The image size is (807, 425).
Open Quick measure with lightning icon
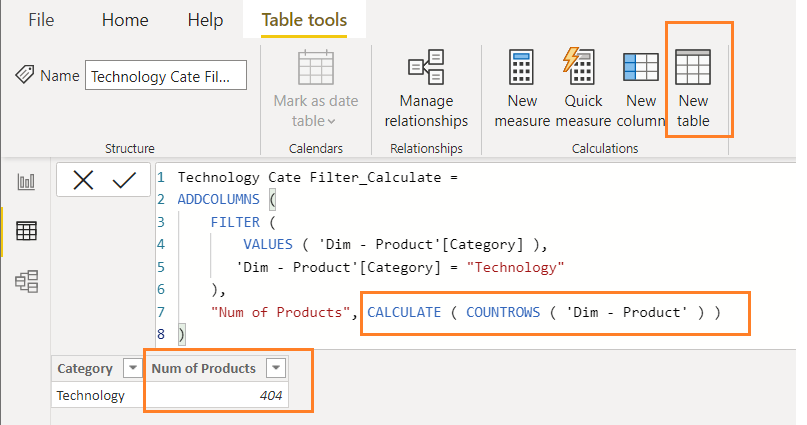click(580, 66)
